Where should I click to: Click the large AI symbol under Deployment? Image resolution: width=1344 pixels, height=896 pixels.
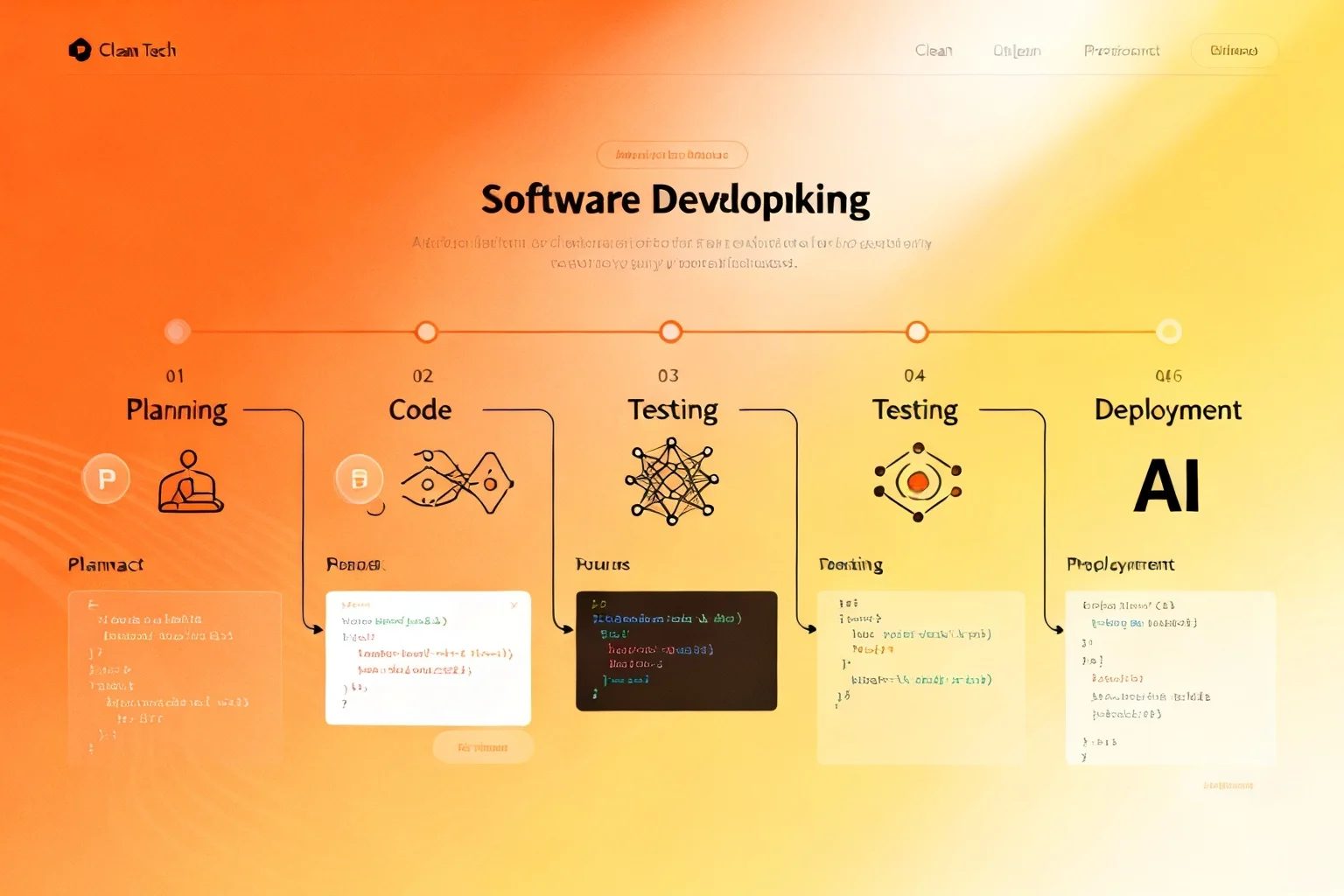tap(1166, 486)
